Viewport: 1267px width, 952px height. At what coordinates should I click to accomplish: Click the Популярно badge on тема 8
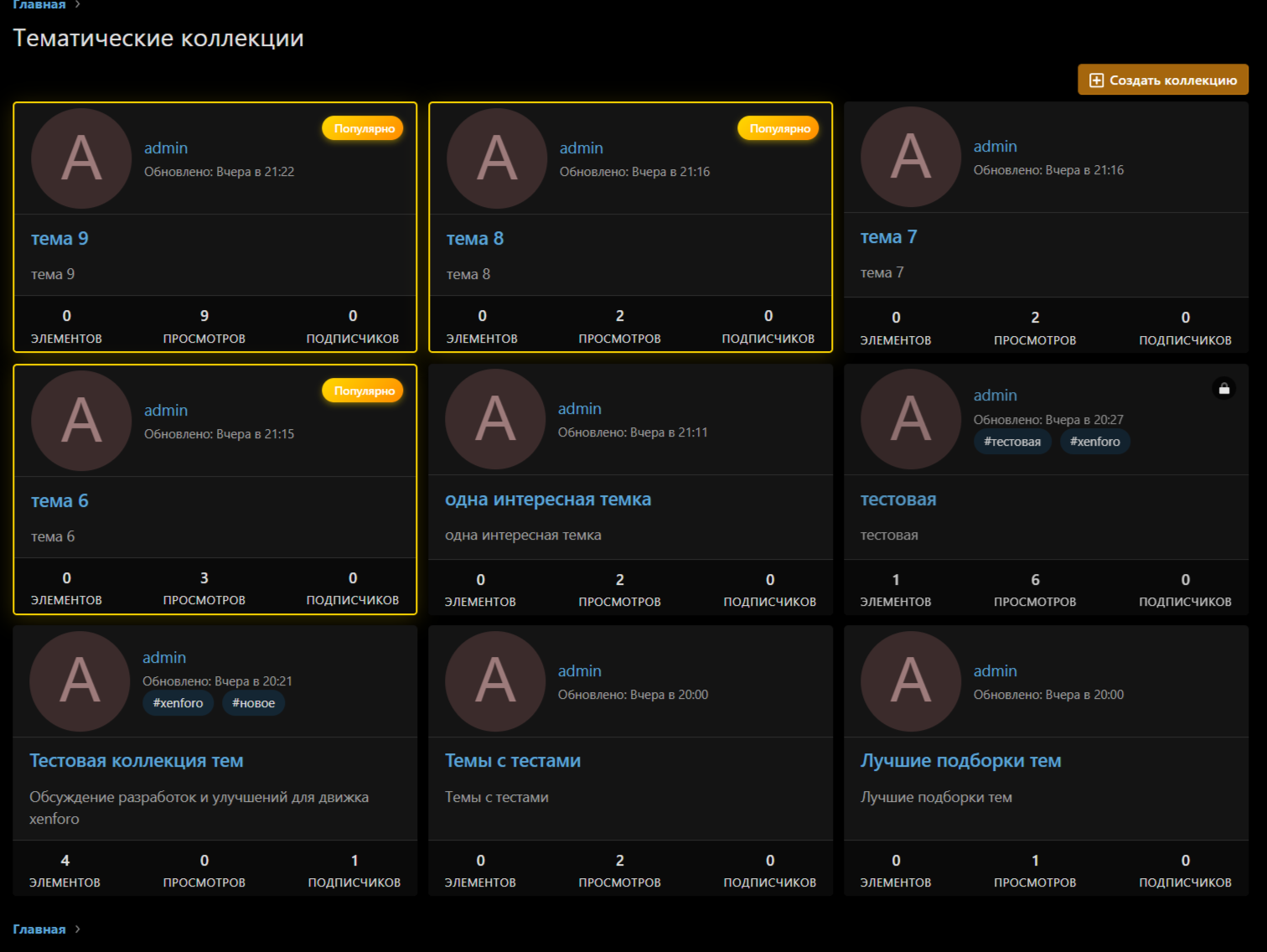(x=778, y=128)
